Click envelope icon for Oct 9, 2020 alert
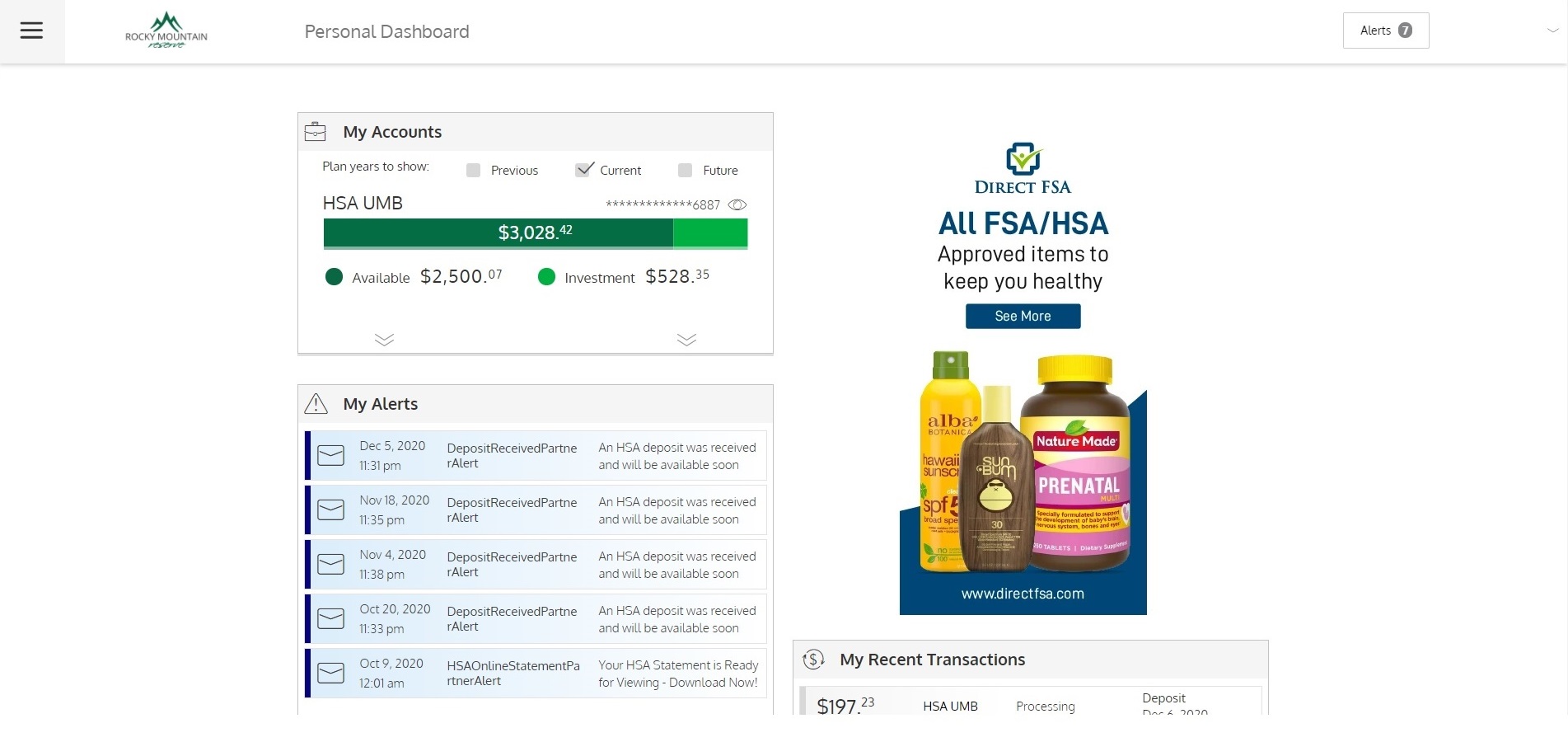Screen dimensions: 1568x756 click(x=331, y=673)
